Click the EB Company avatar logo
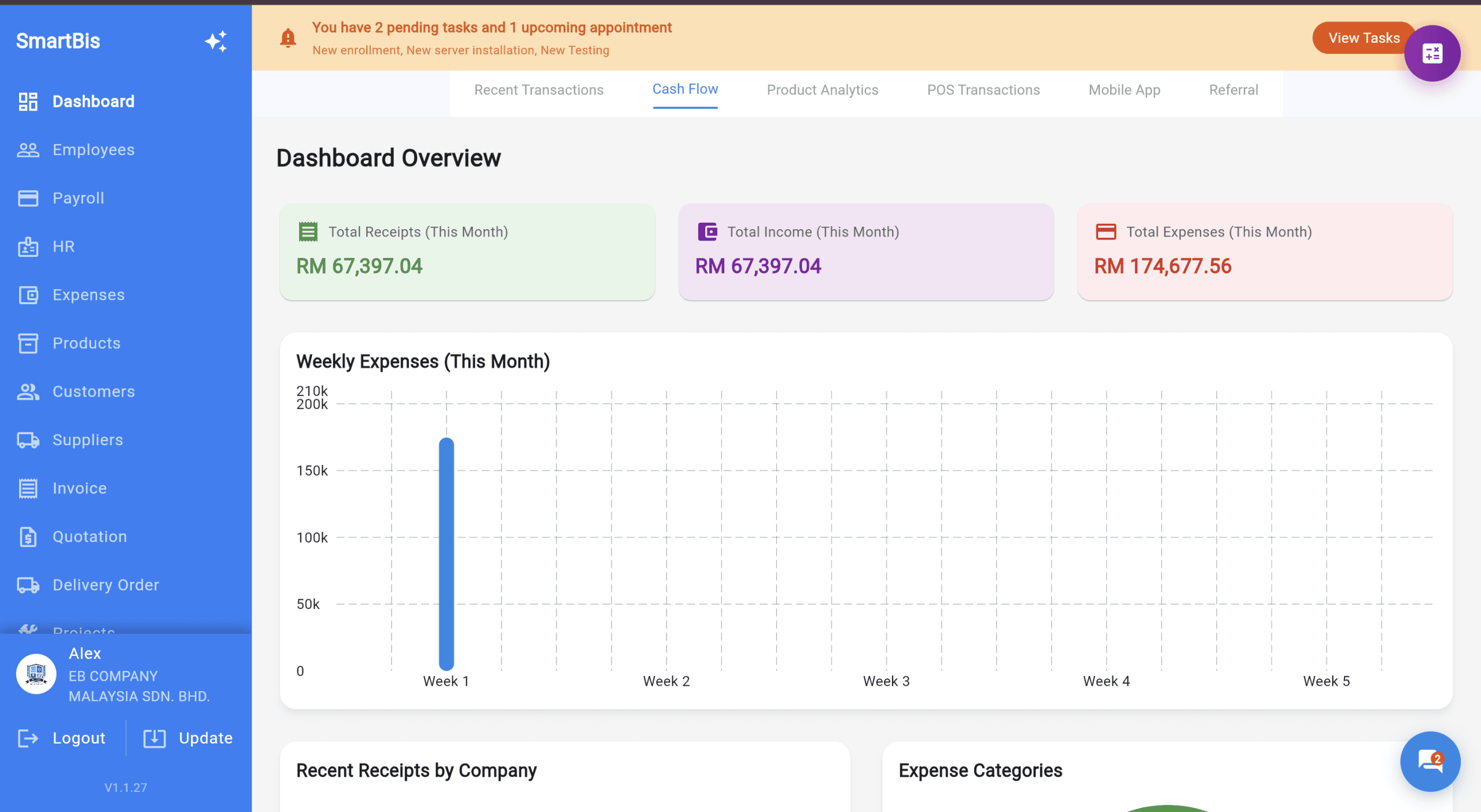 tap(36, 674)
